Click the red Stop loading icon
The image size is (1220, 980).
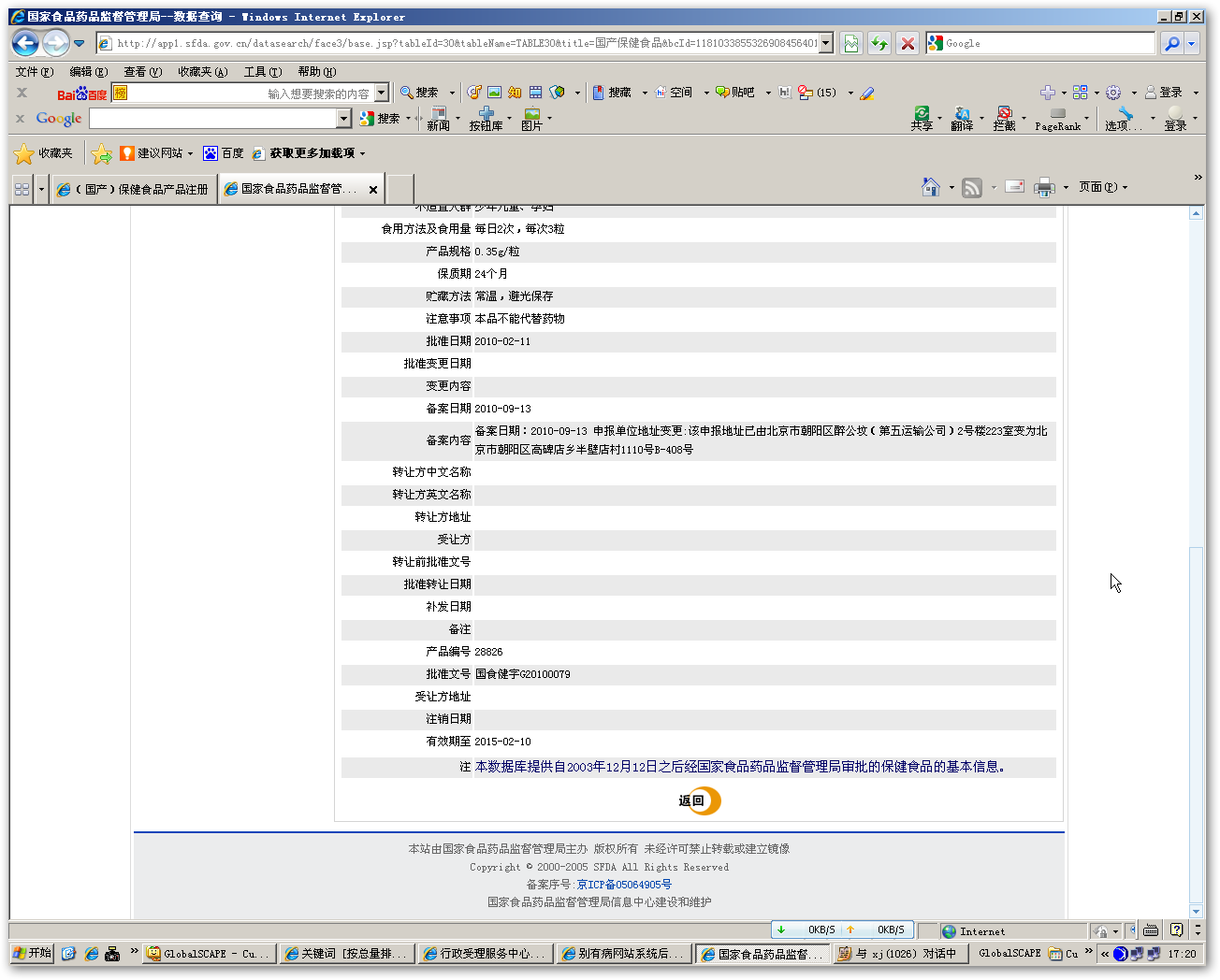click(x=907, y=43)
